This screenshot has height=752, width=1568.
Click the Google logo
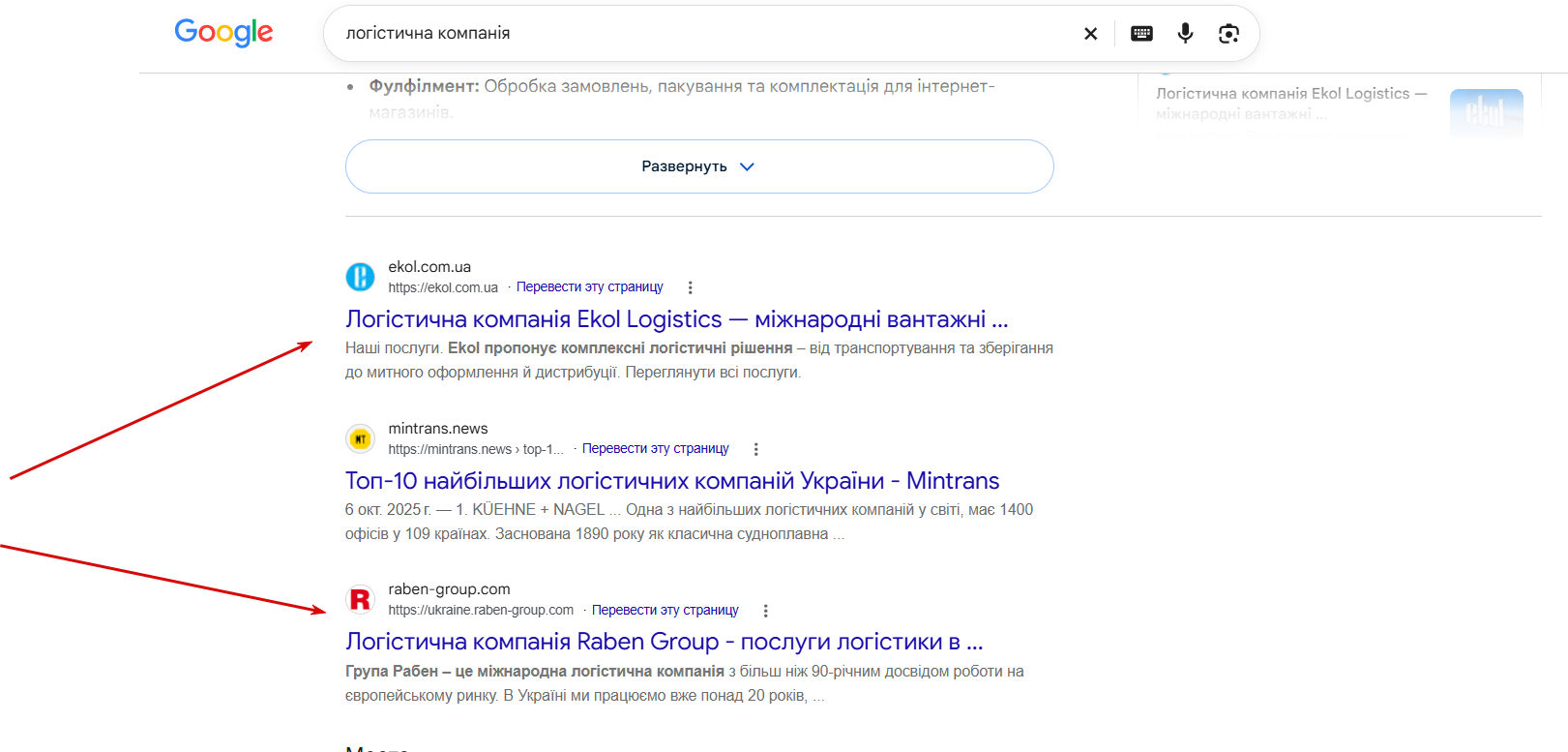coord(223,33)
